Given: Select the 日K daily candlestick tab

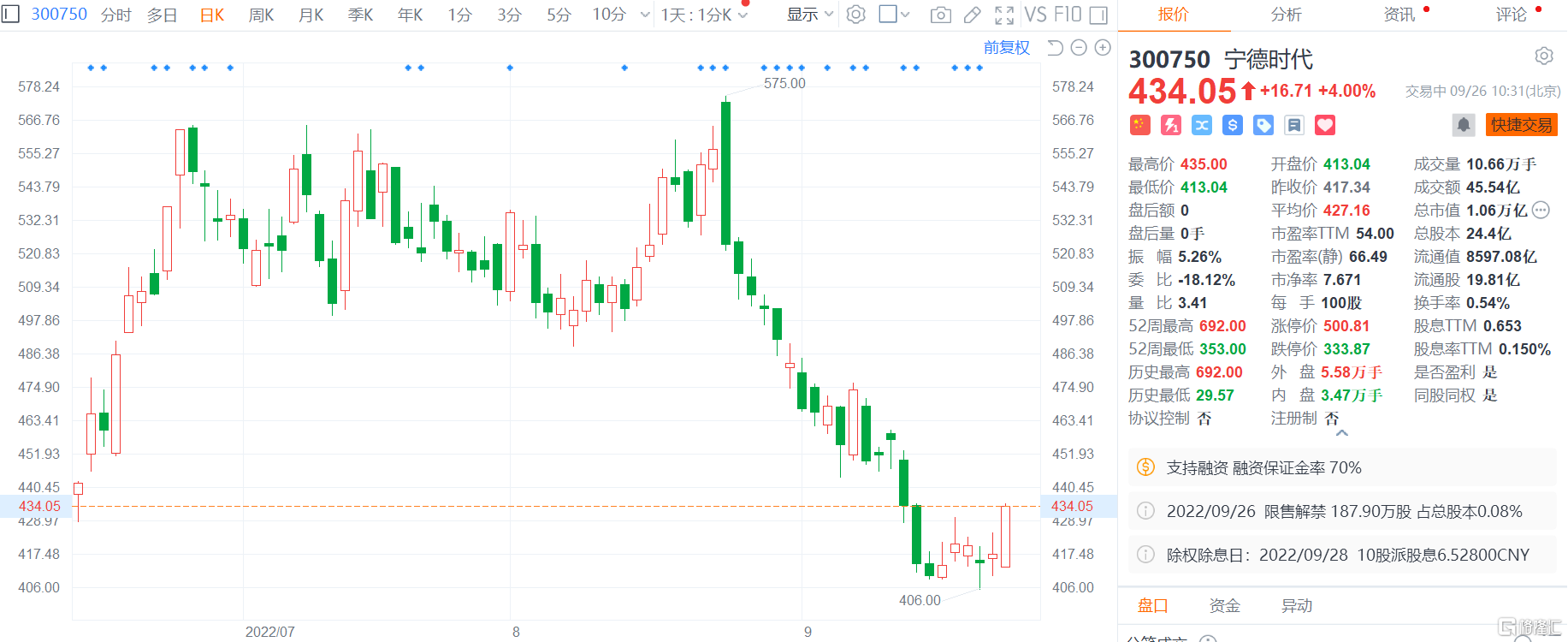Looking at the screenshot, I should coord(212,15).
